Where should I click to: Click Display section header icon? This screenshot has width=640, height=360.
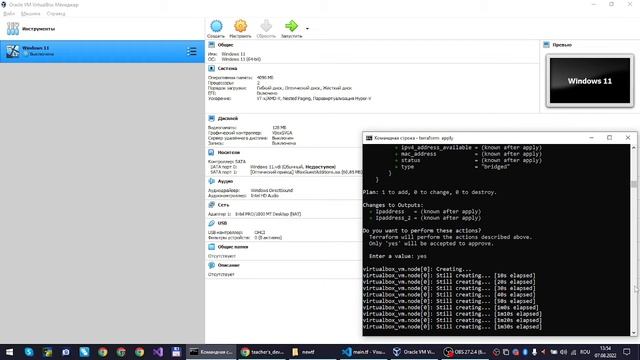[x=211, y=118]
